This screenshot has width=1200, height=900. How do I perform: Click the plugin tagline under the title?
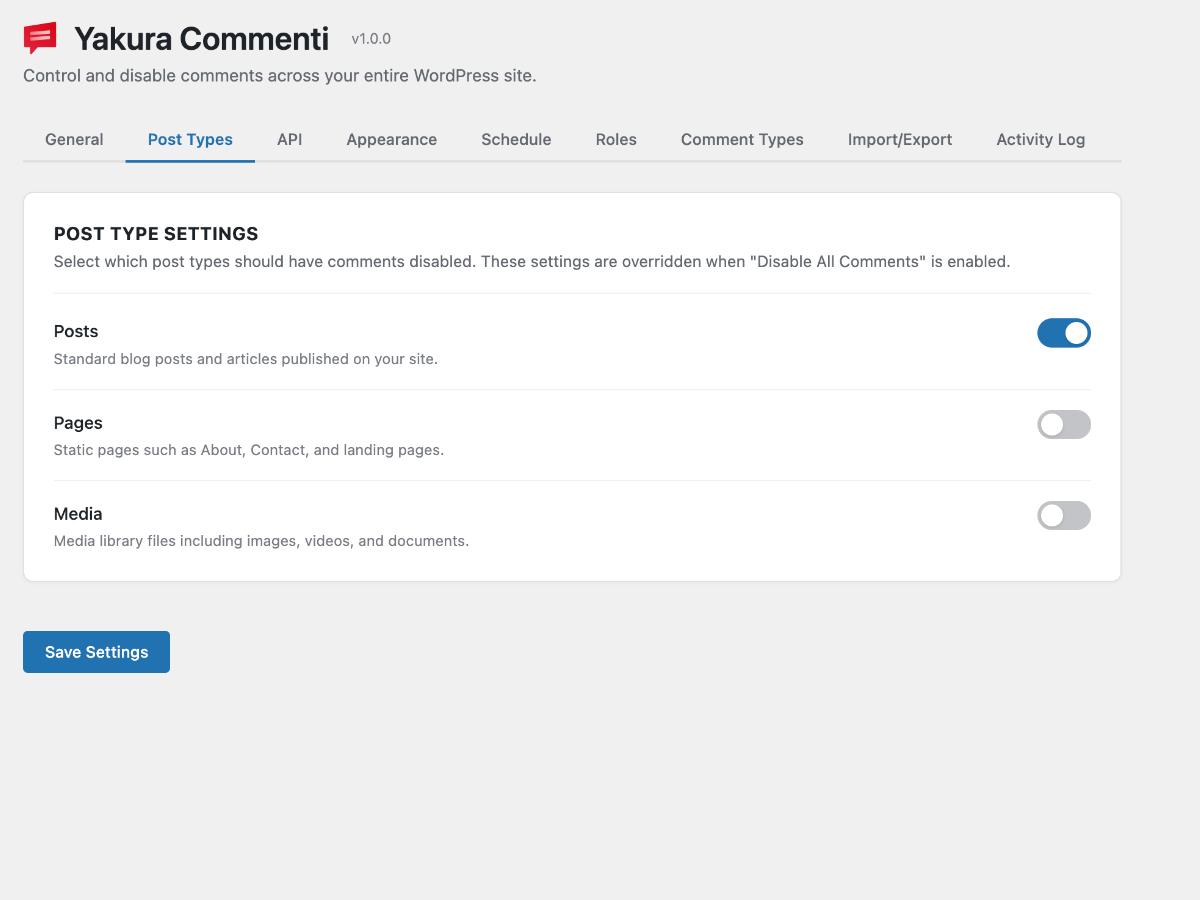click(280, 75)
